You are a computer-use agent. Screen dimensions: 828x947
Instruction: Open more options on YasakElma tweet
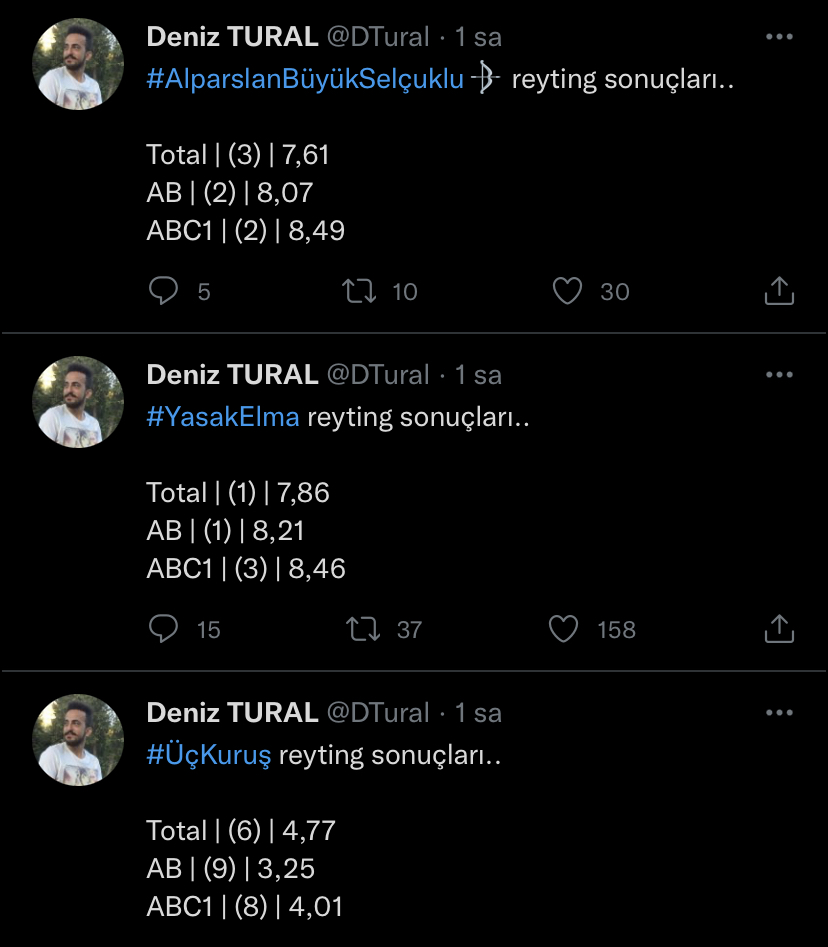779,375
